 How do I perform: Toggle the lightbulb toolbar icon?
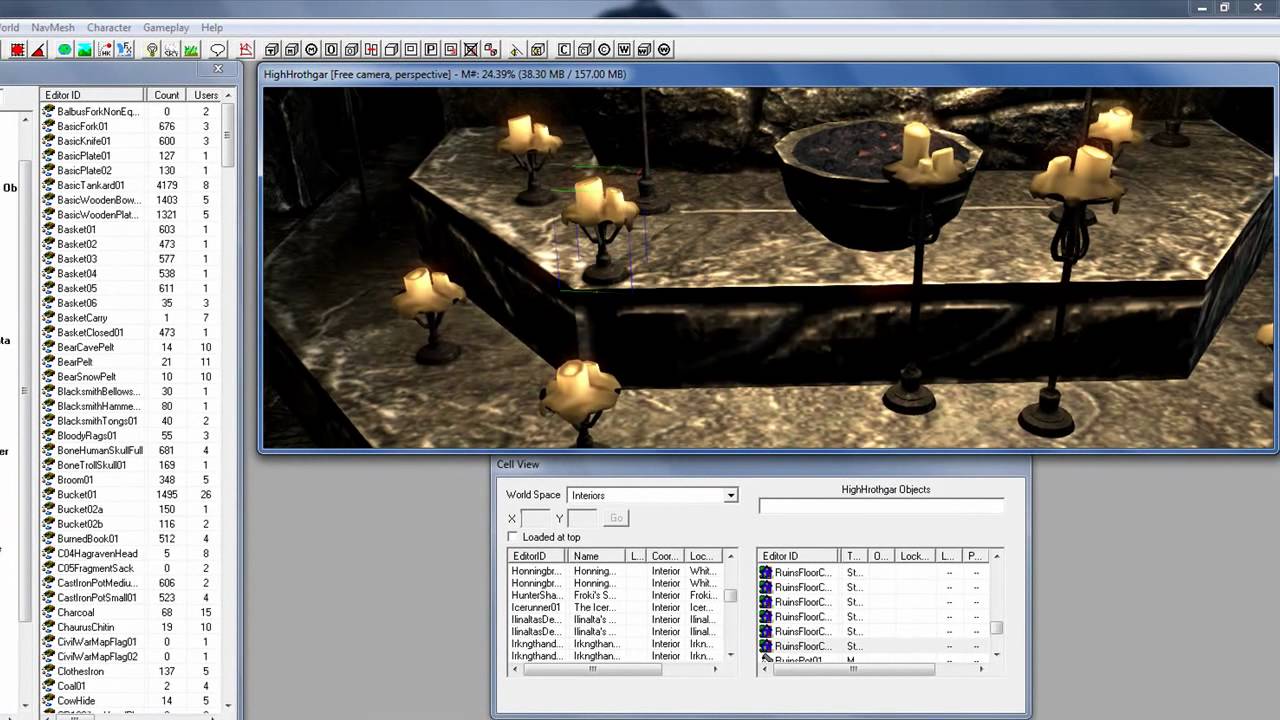[x=152, y=49]
